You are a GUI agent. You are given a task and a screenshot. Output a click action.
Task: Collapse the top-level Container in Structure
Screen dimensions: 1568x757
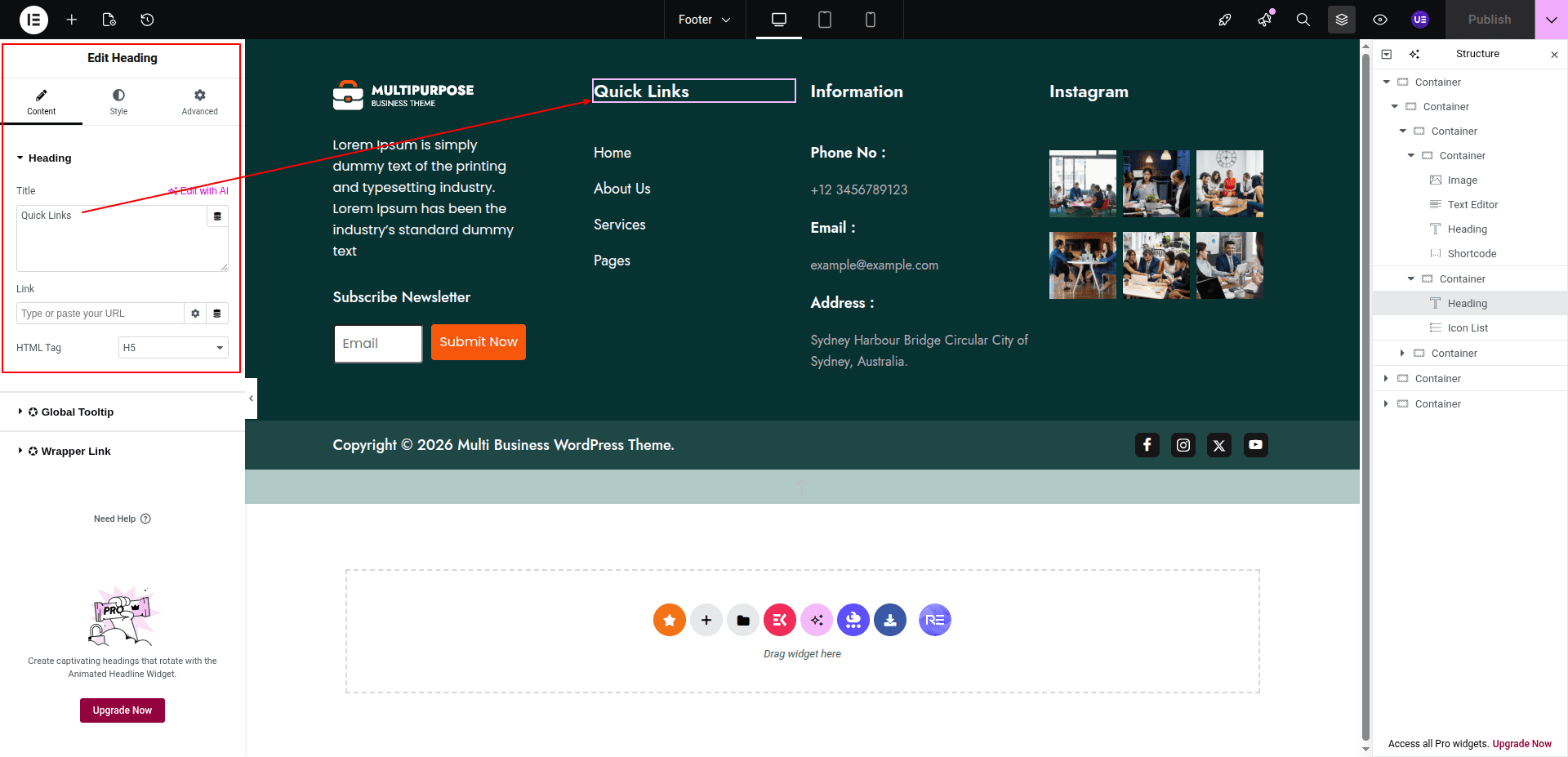coord(1387,82)
